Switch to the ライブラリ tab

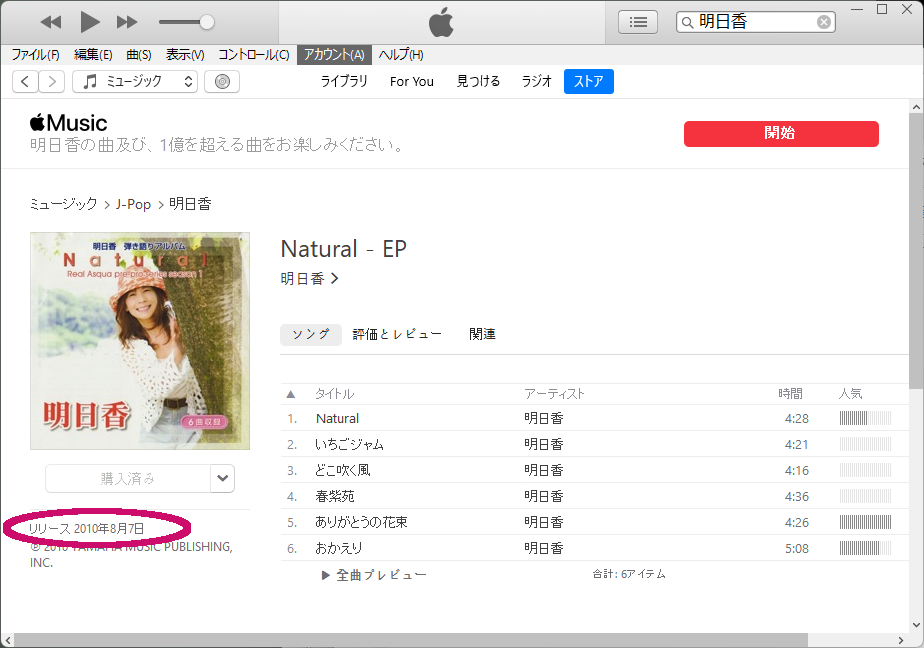[x=344, y=81]
